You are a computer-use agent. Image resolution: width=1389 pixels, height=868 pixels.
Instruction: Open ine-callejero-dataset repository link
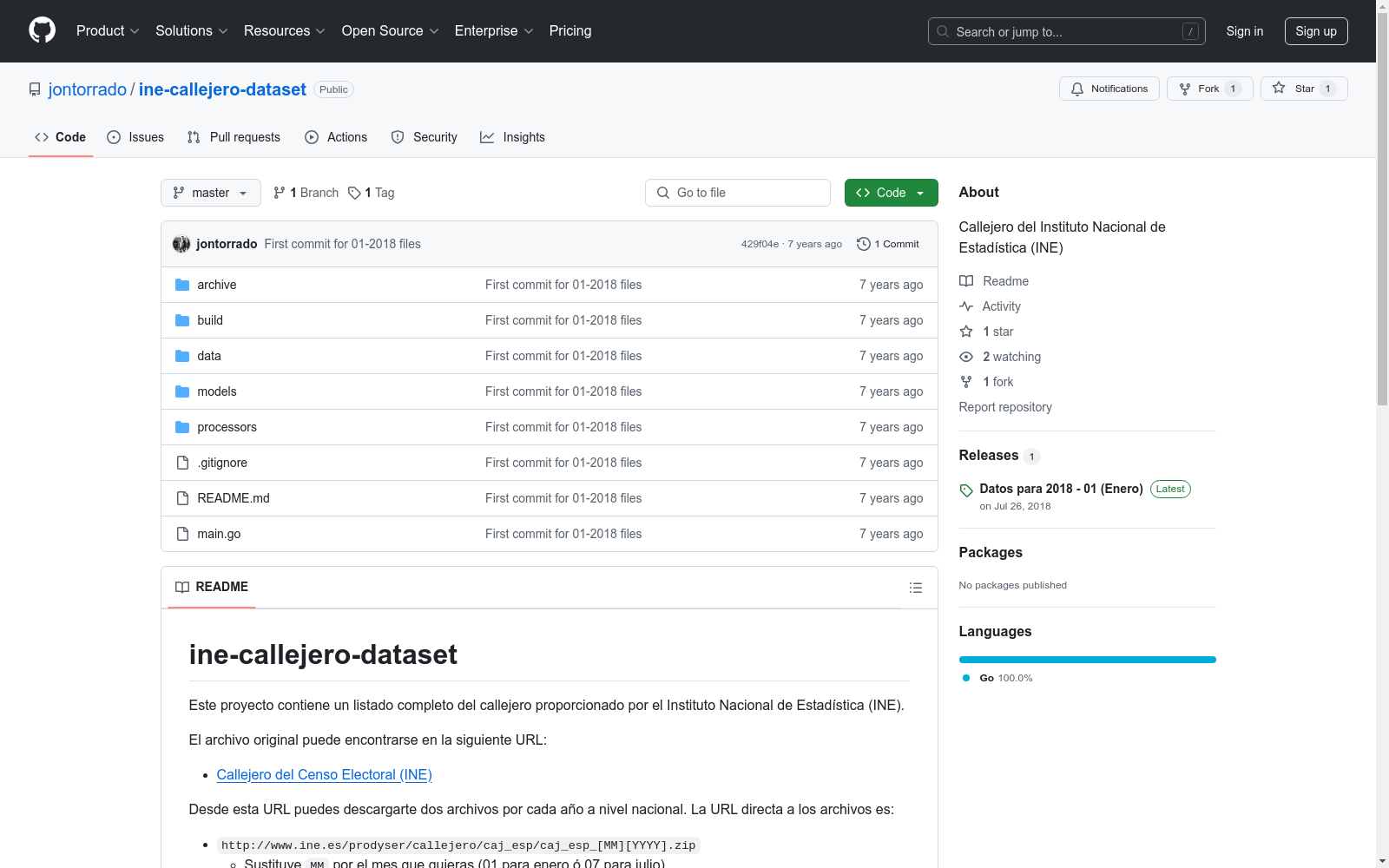click(222, 89)
